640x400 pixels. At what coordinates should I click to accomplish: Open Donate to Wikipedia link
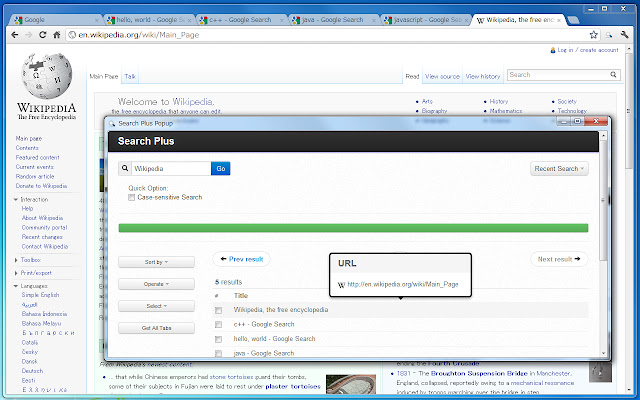41,186
